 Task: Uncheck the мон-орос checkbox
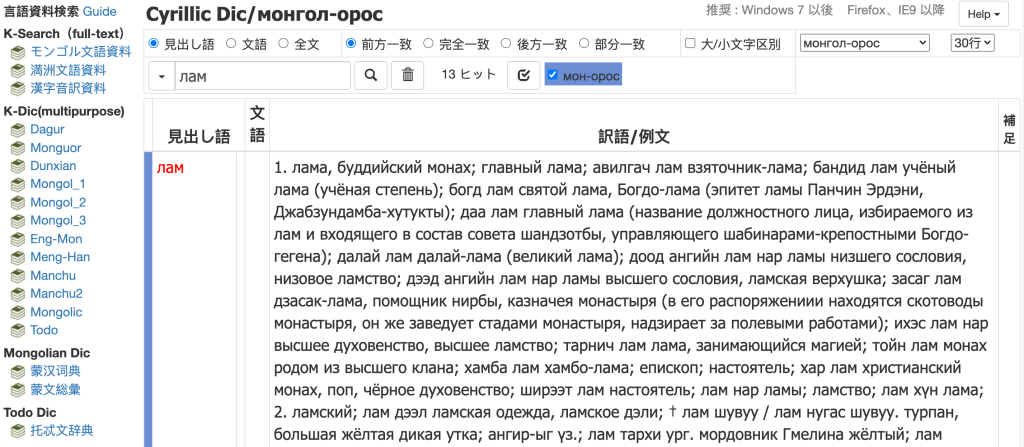(552, 75)
